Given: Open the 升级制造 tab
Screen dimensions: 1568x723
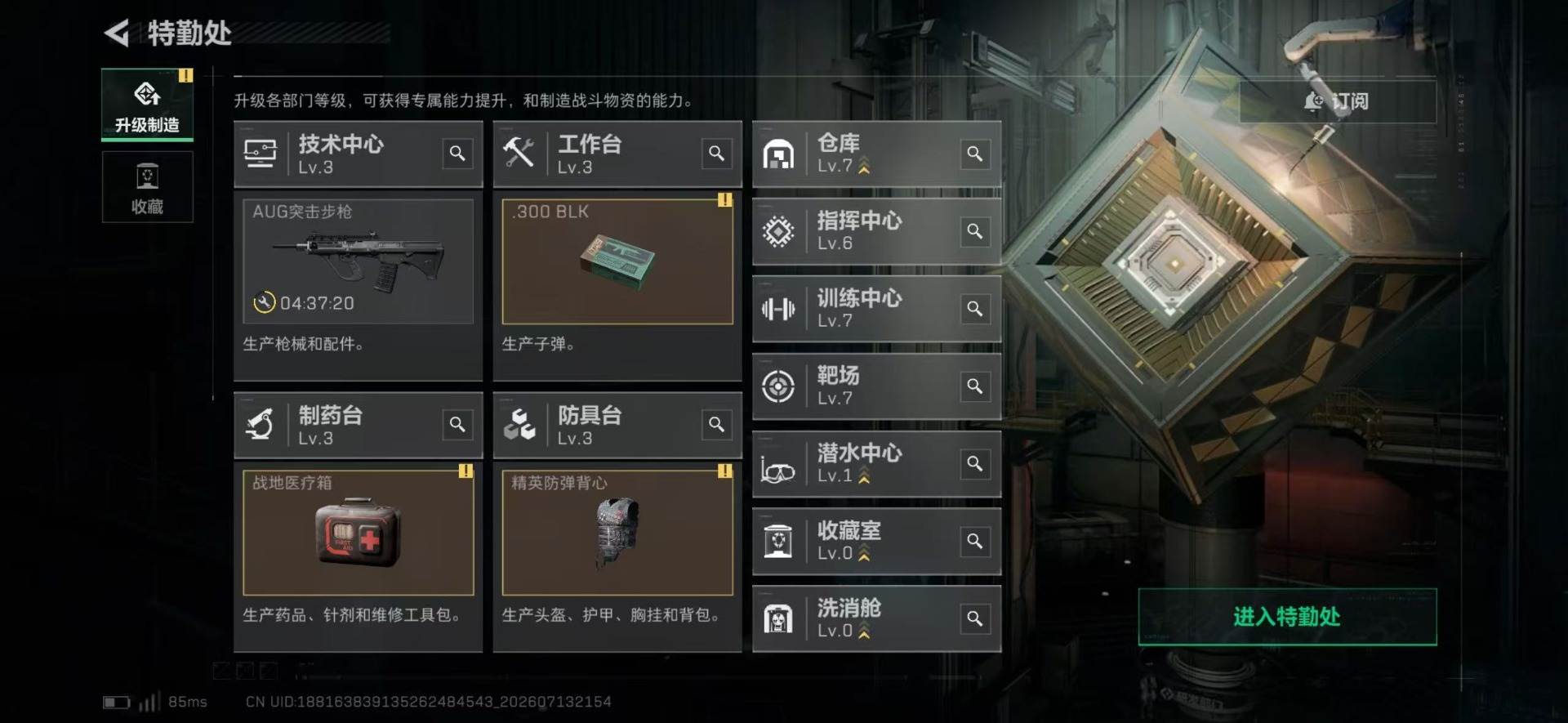Looking at the screenshot, I should tap(148, 105).
